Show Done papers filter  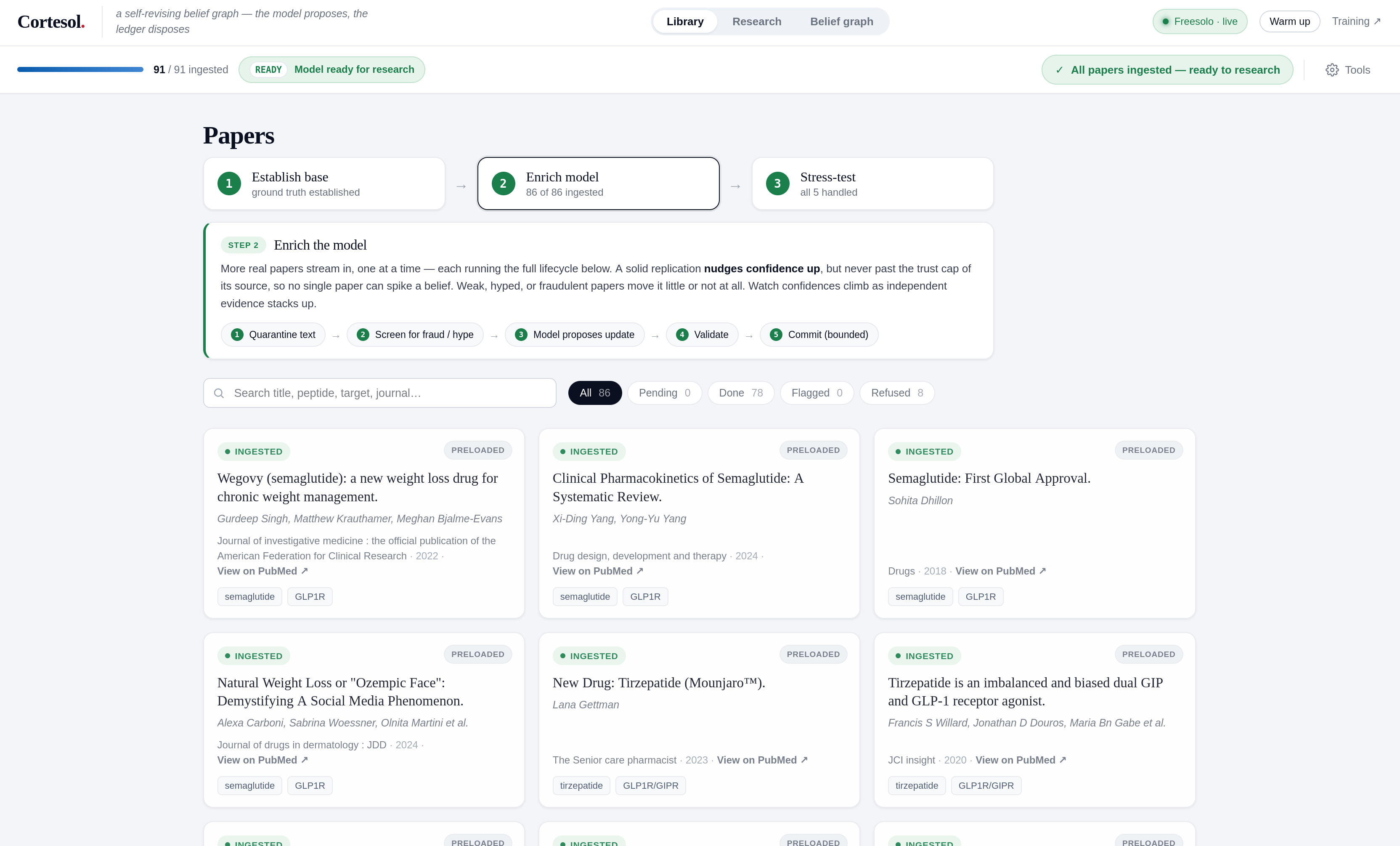(741, 393)
